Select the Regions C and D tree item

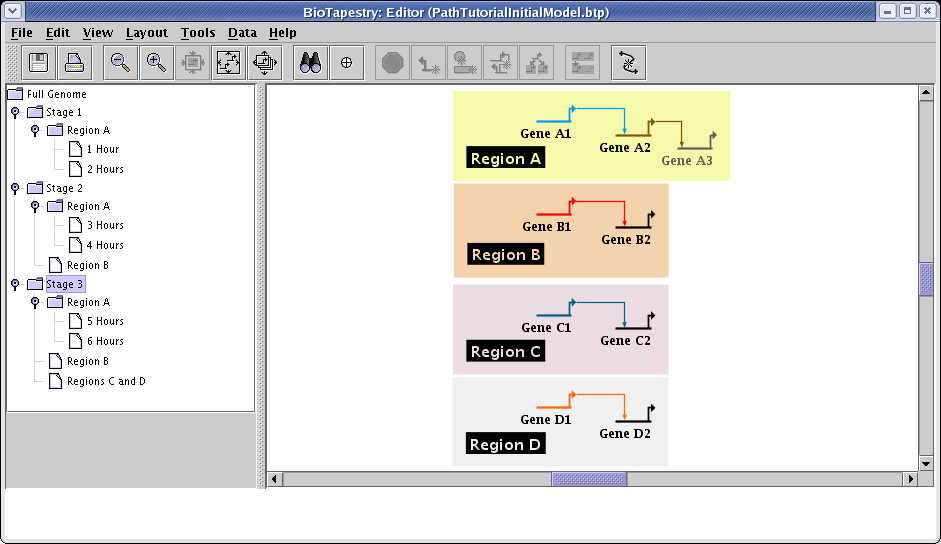point(105,381)
